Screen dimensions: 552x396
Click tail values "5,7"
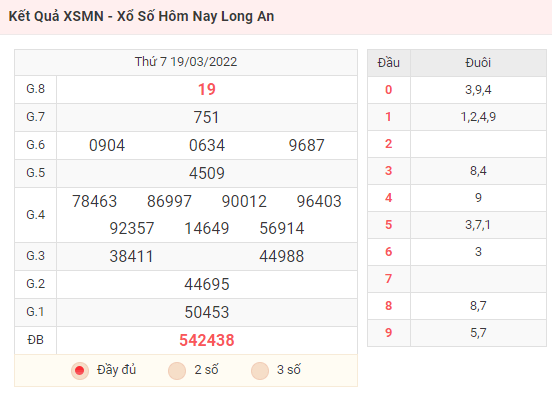click(478, 333)
